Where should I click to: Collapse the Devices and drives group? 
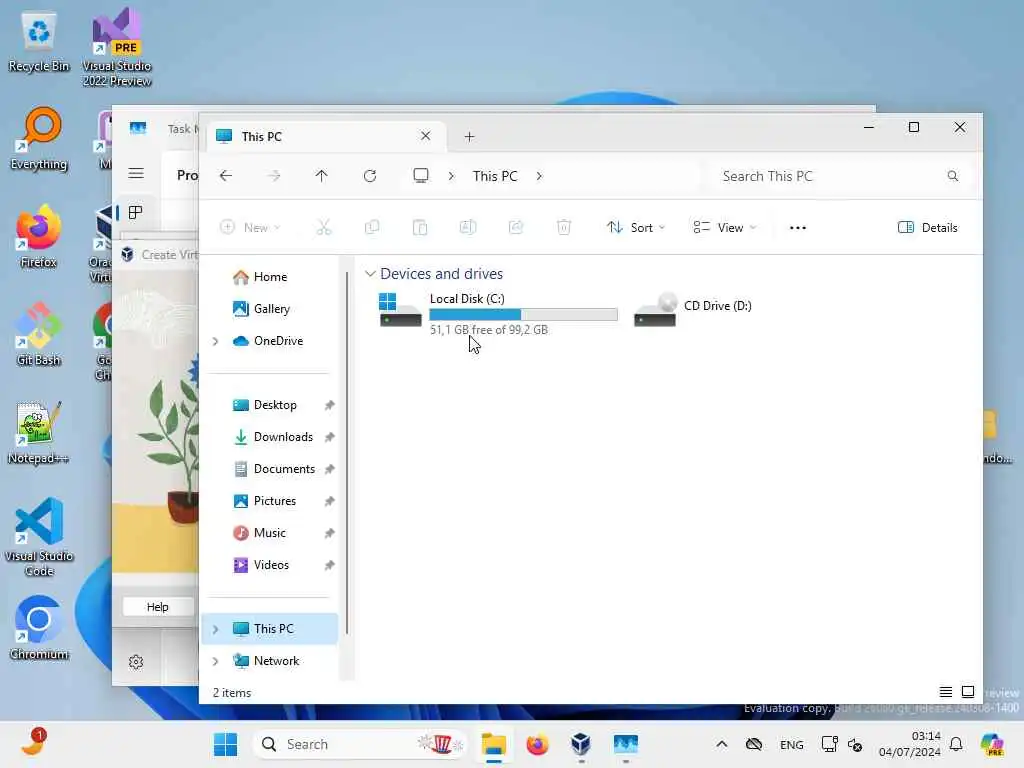click(370, 274)
